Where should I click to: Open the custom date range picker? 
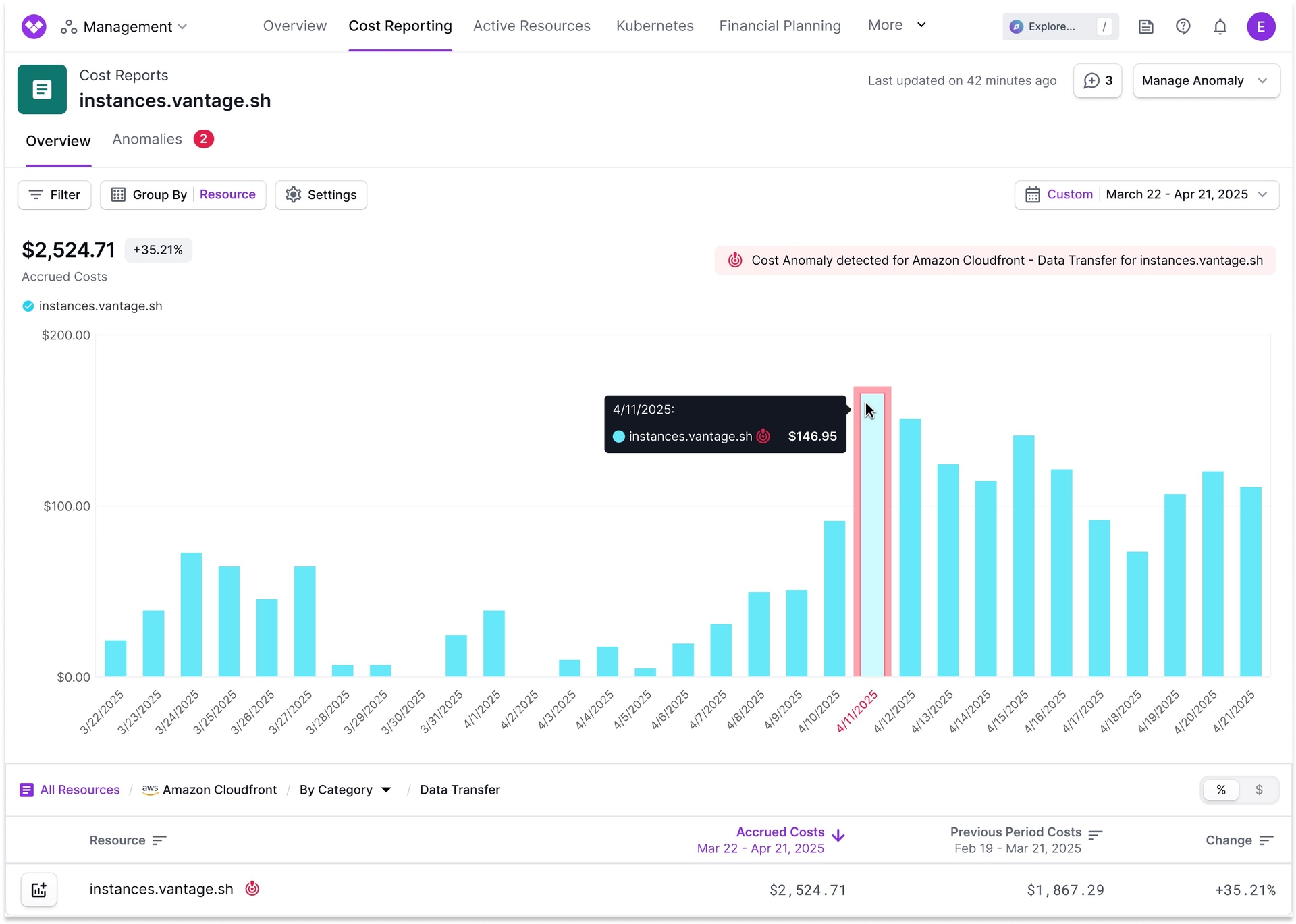click(x=1146, y=195)
